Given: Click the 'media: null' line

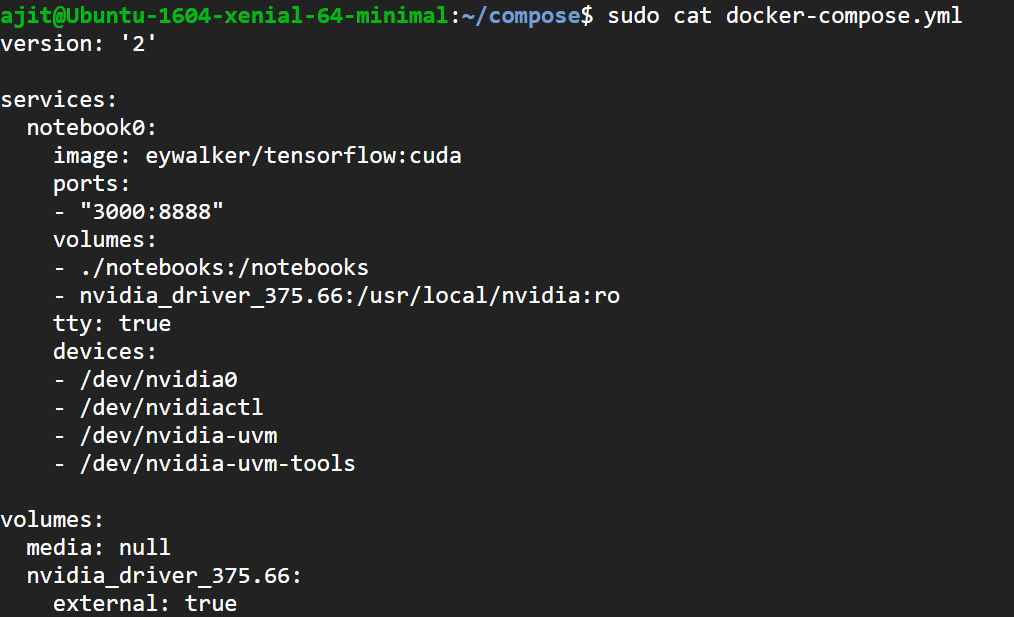Looking at the screenshot, I should [99, 548].
